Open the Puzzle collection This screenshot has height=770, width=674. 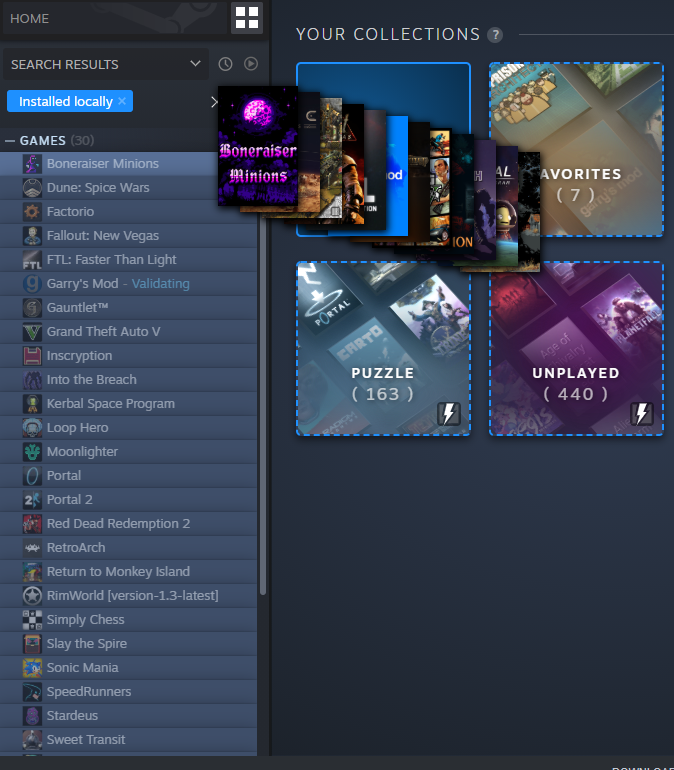coord(382,348)
